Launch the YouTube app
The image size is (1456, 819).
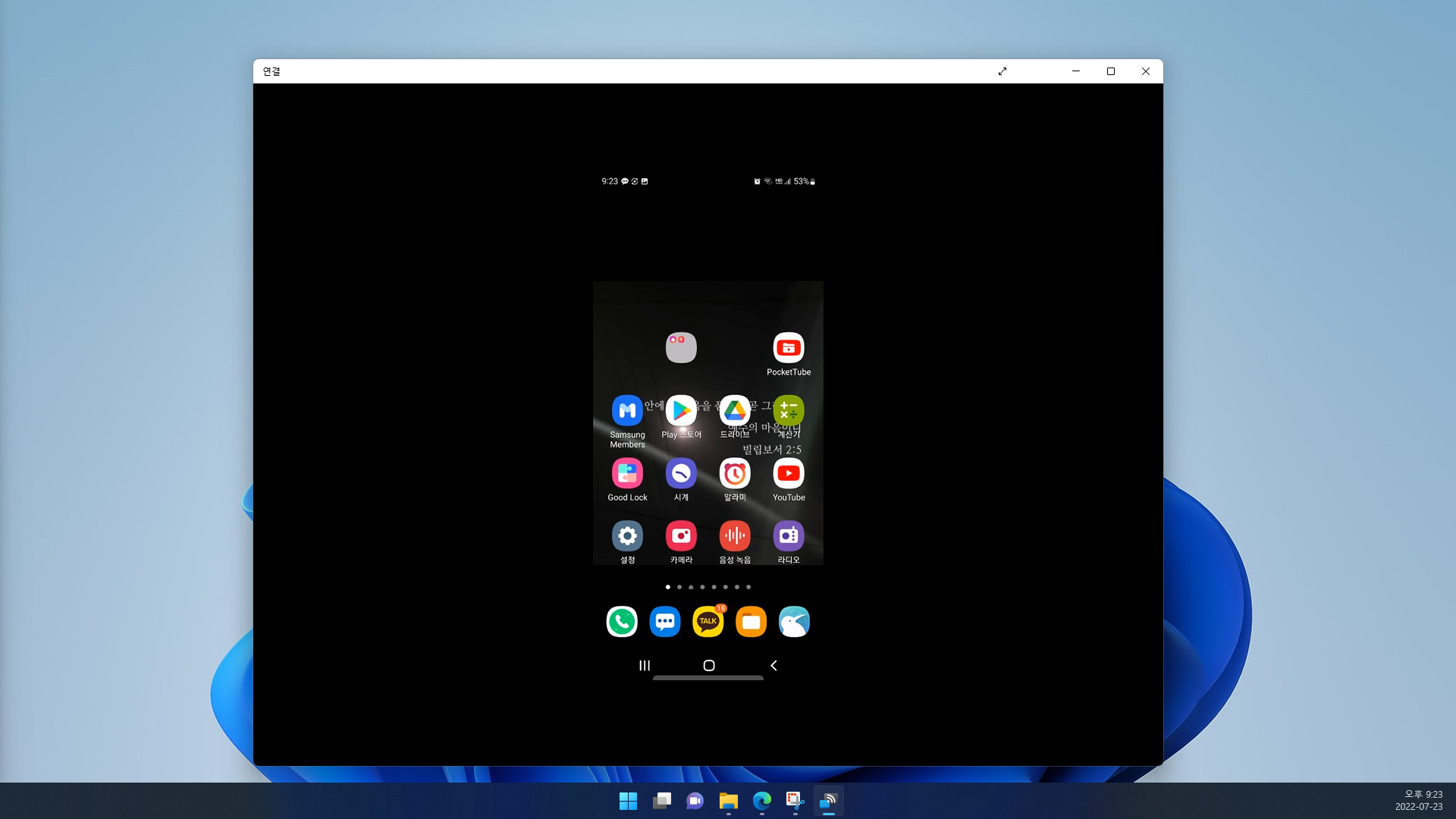[x=789, y=474]
